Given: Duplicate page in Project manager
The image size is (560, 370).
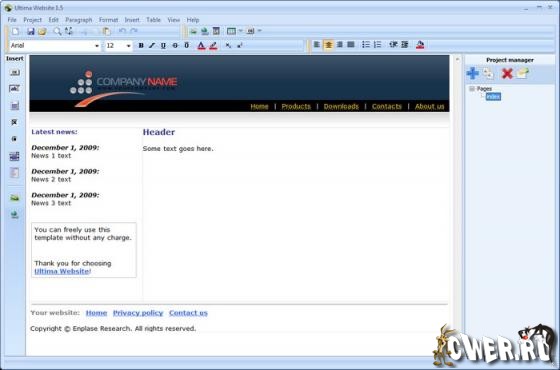Looking at the screenshot, I should (x=489, y=73).
